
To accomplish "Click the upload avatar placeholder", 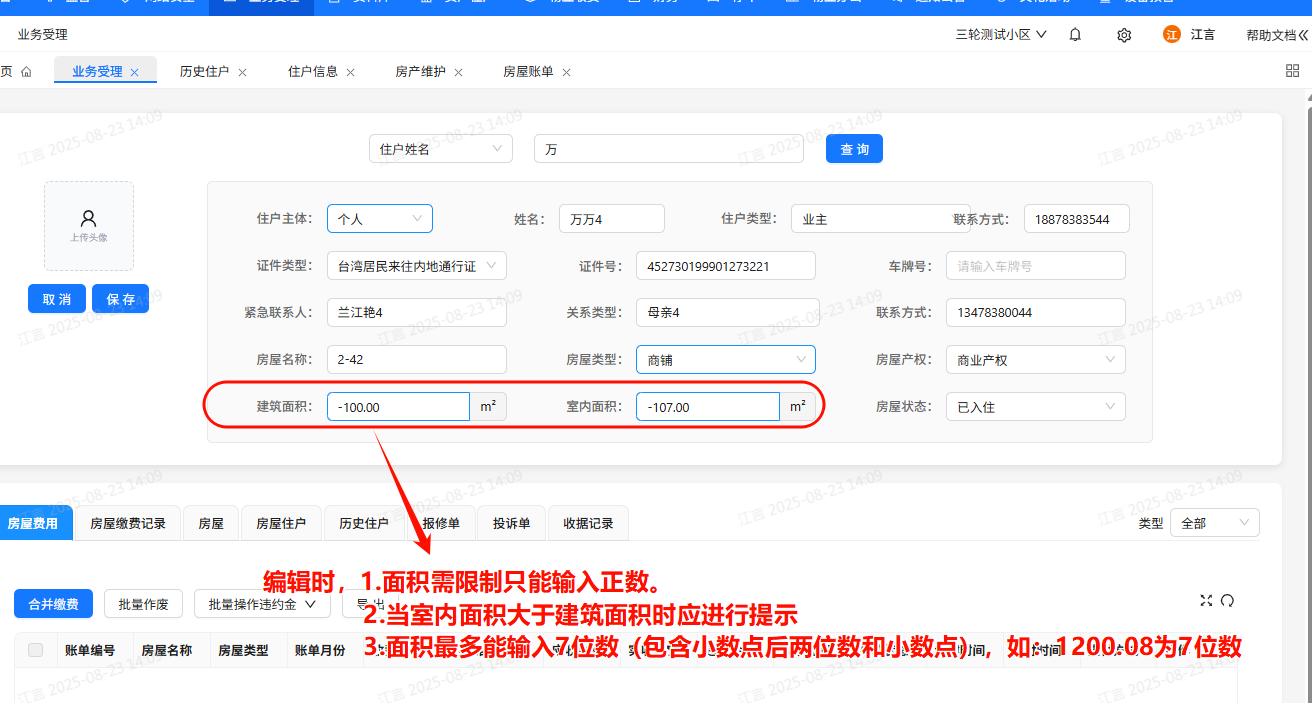I will pos(88,225).
